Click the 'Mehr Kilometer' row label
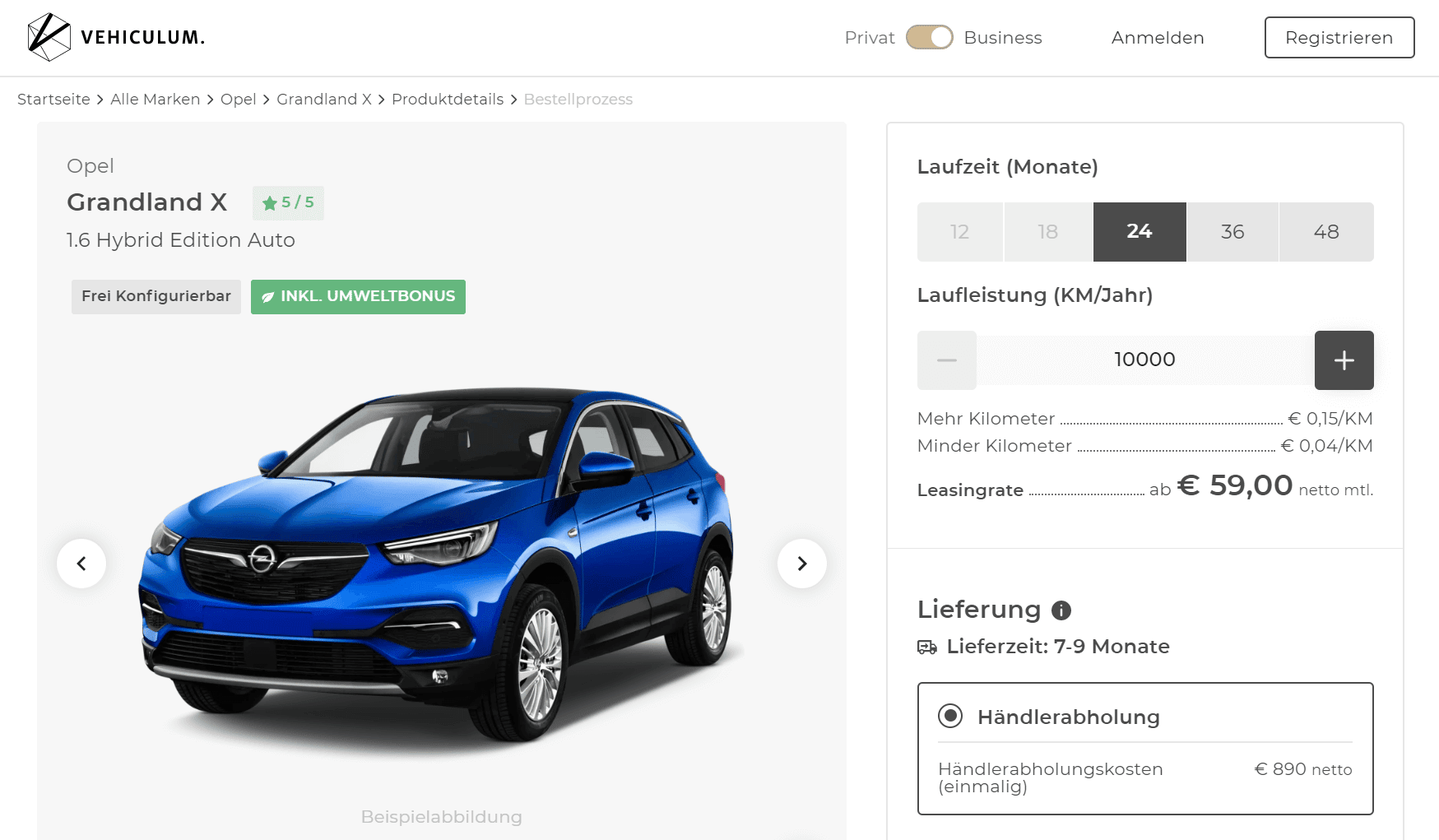1439x840 pixels. pos(986,419)
